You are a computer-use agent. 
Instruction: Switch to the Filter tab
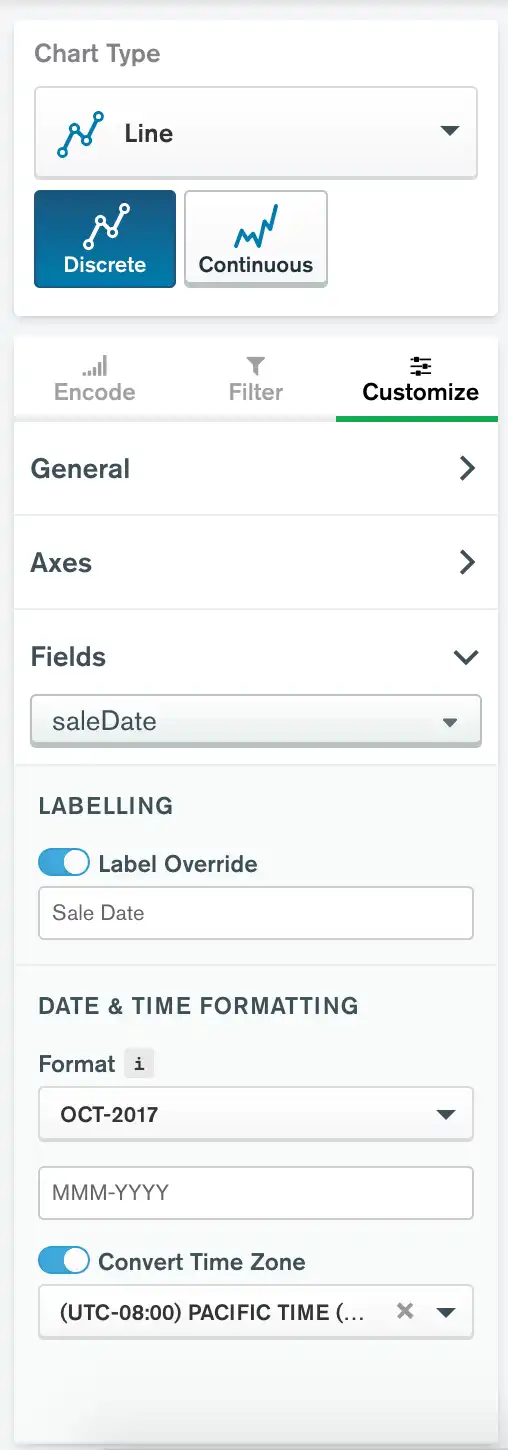[x=256, y=378]
